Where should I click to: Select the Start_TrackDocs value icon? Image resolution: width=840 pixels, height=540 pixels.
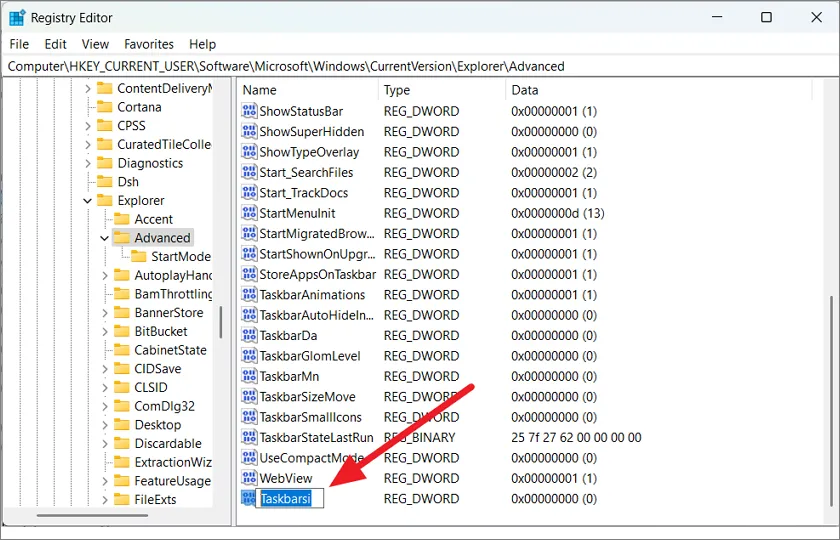point(249,192)
